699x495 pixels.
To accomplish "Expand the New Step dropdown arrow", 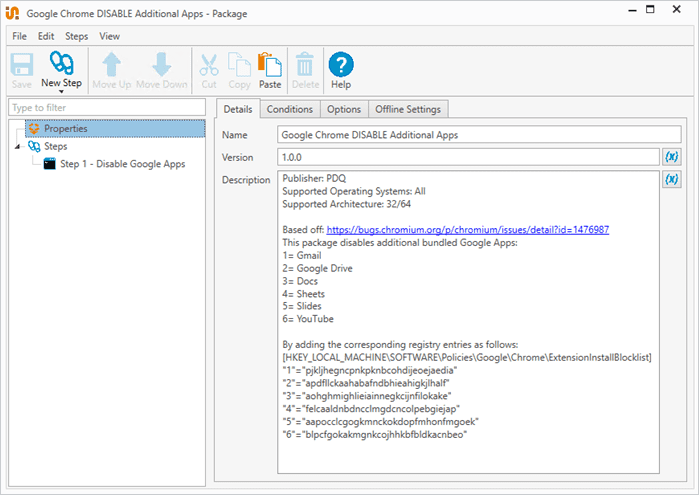I will (62, 91).
